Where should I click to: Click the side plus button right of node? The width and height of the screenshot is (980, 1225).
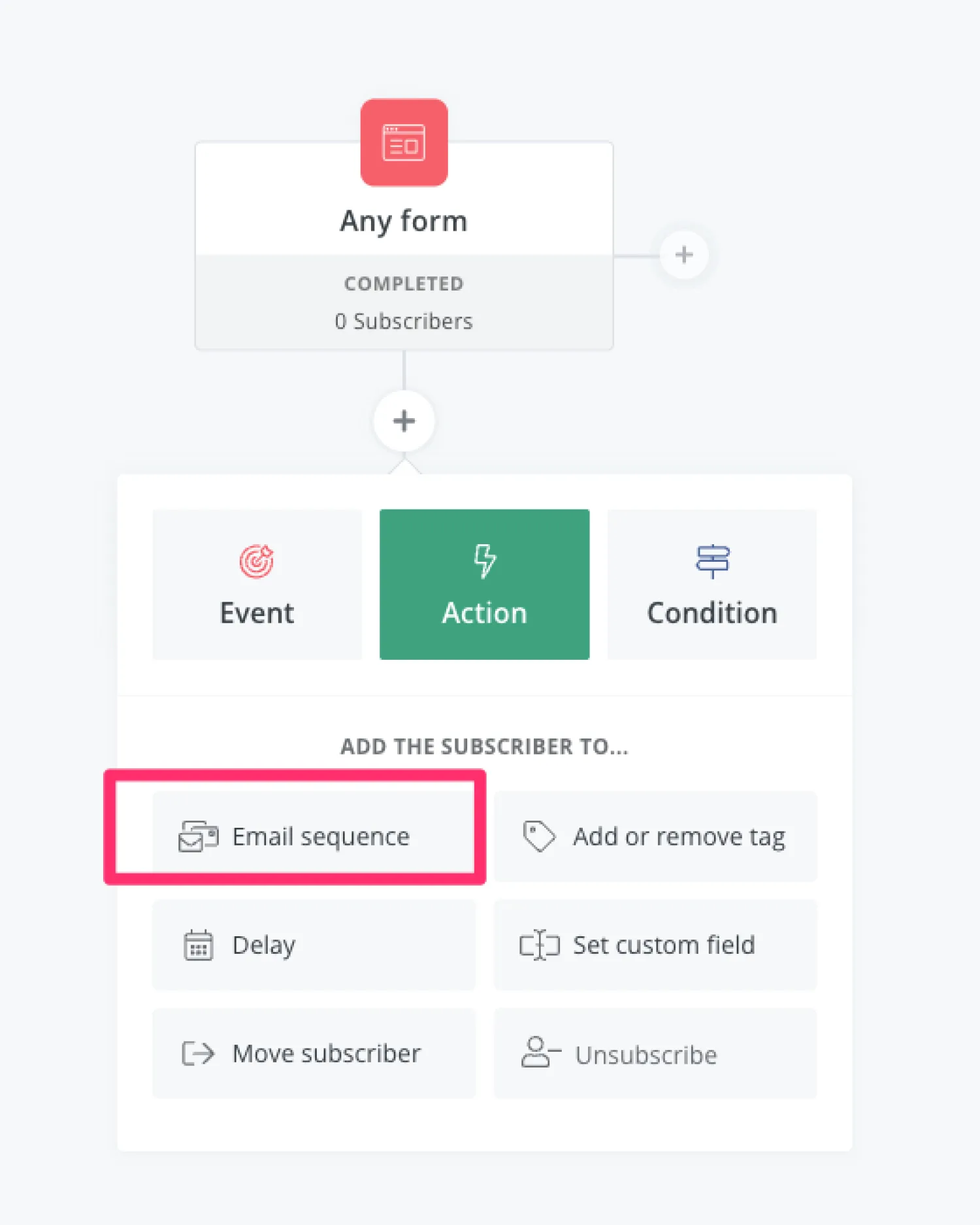click(x=684, y=255)
